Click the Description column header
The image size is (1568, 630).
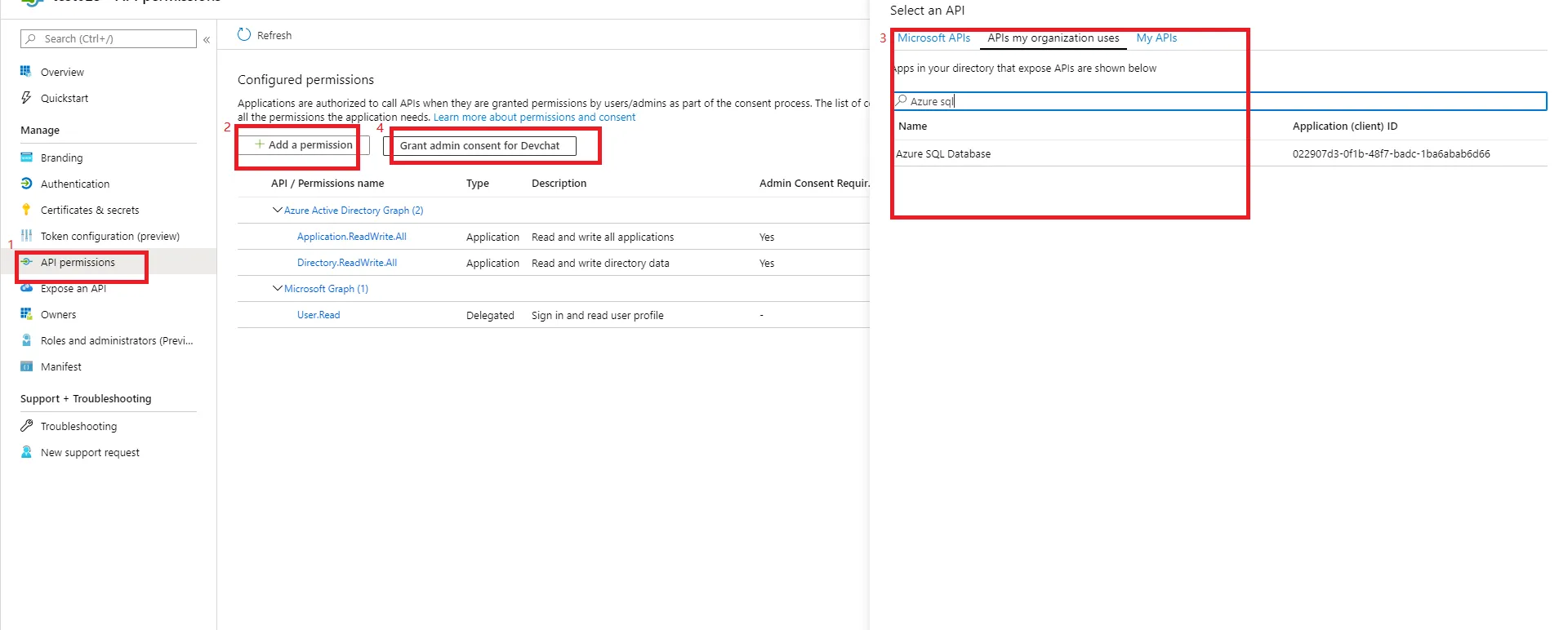tap(559, 183)
